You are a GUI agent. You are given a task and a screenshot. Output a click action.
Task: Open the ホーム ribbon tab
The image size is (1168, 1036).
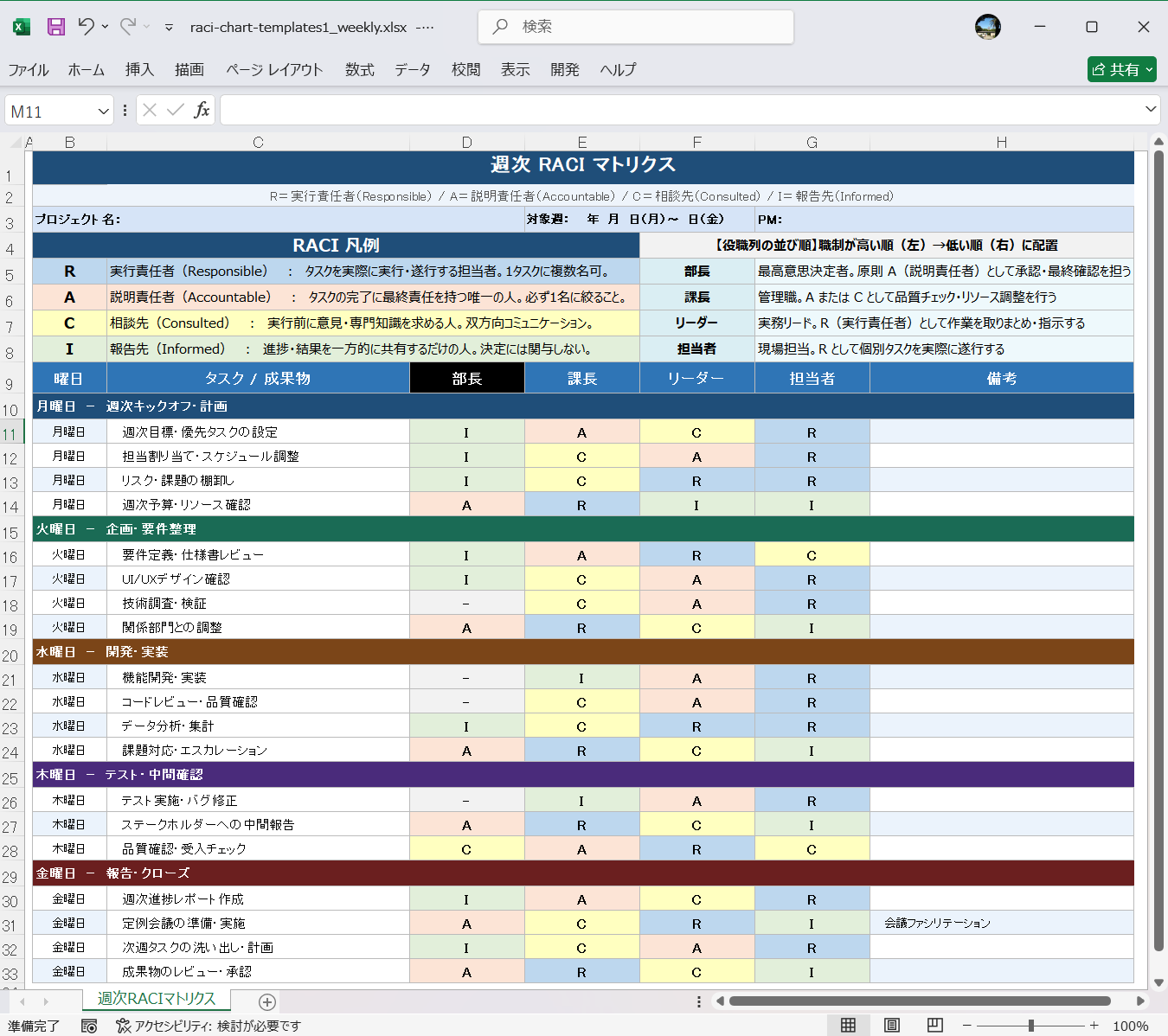pyautogui.click(x=87, y=70)
